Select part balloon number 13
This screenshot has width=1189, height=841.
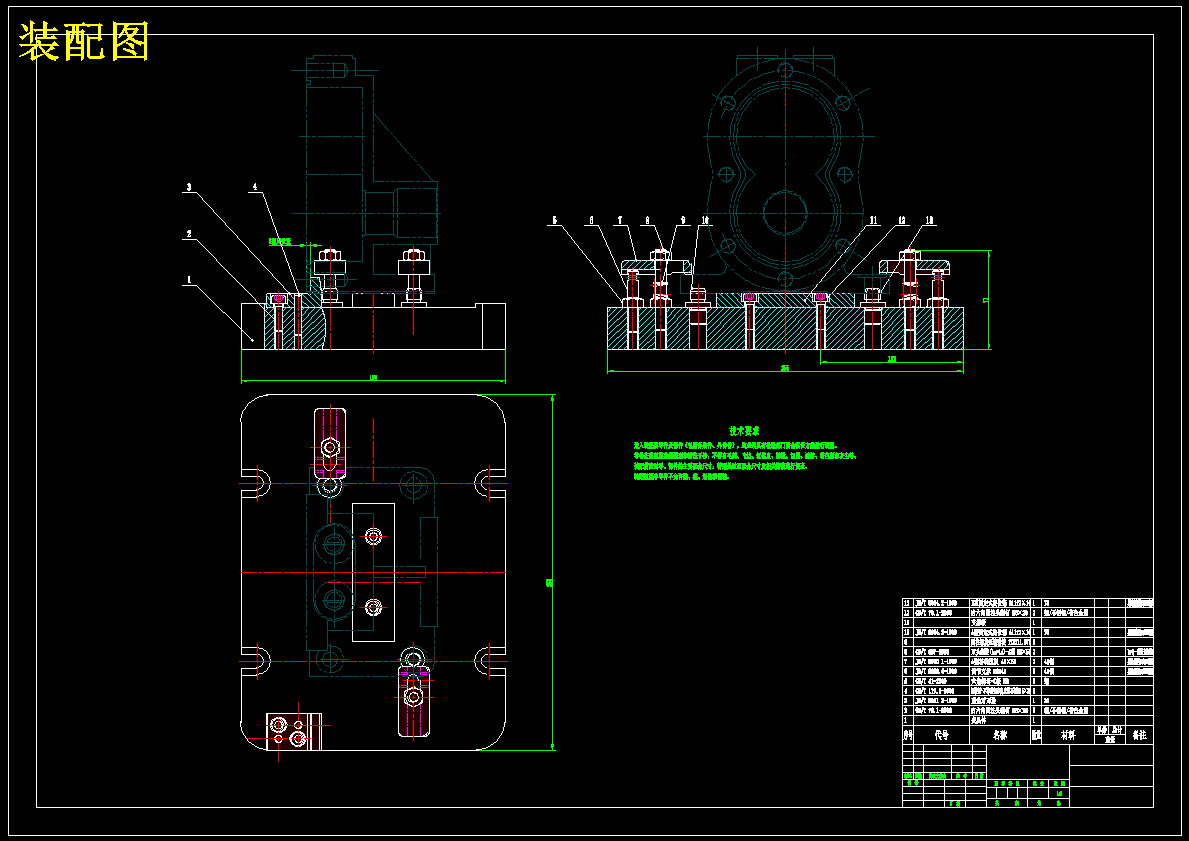tap(930, 221)
